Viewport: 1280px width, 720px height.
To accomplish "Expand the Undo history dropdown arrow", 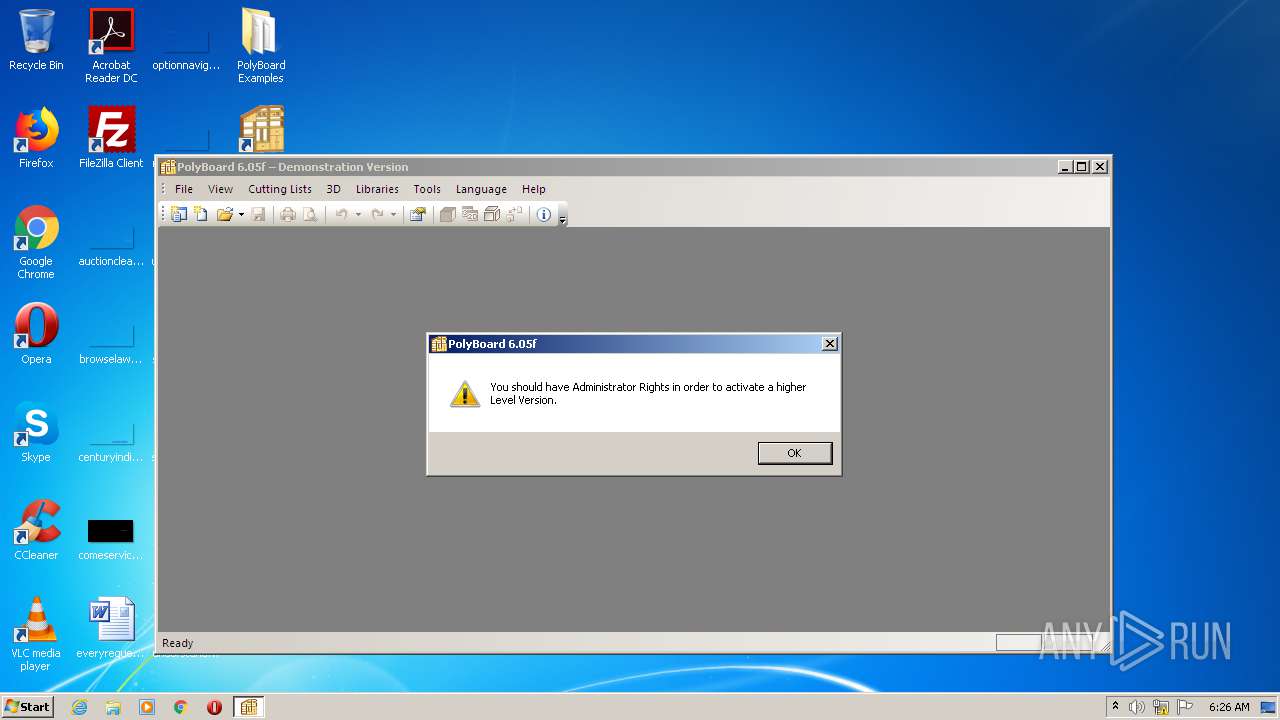I will coord(358,214).
